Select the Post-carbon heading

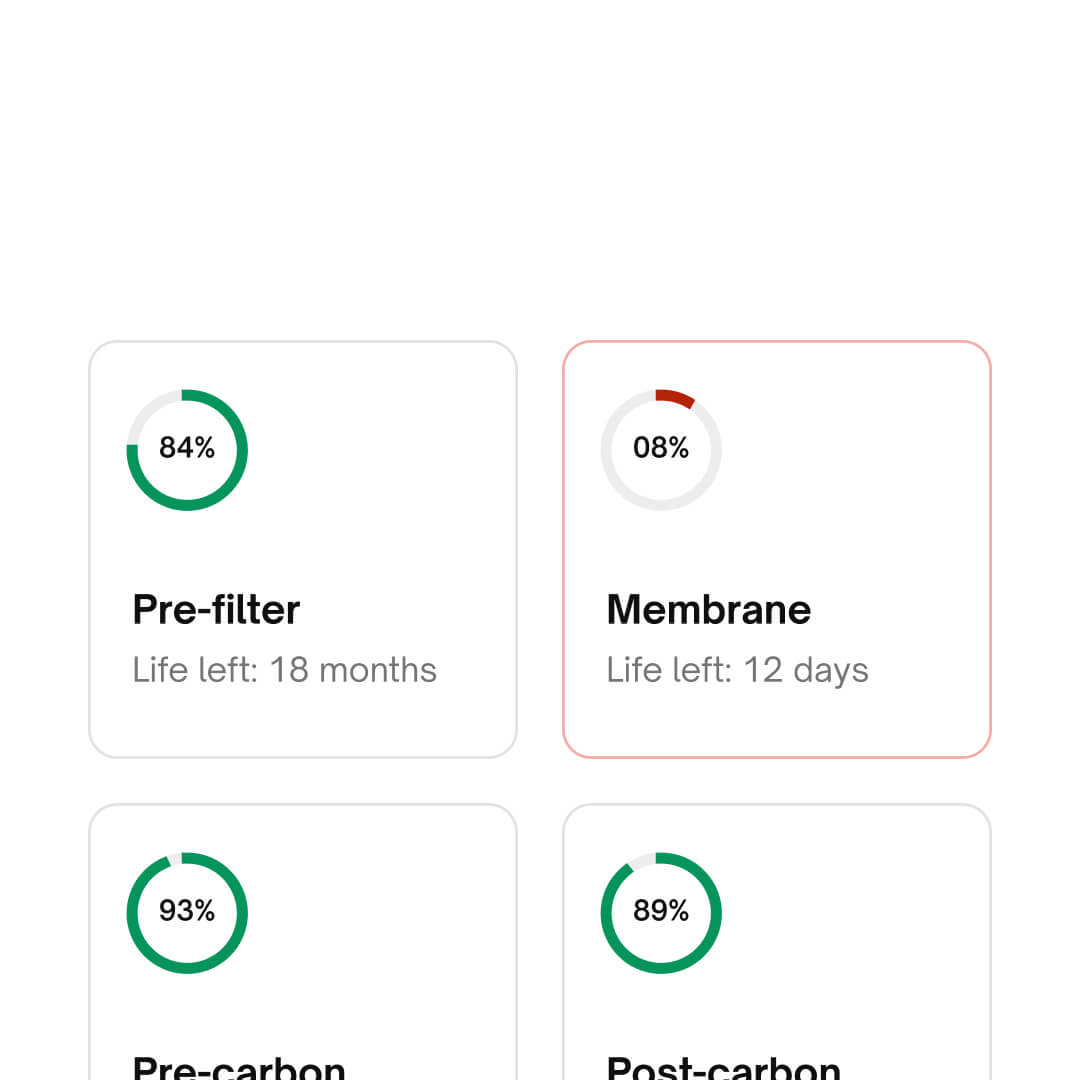pyautogui.click(x=723, y=1066)
